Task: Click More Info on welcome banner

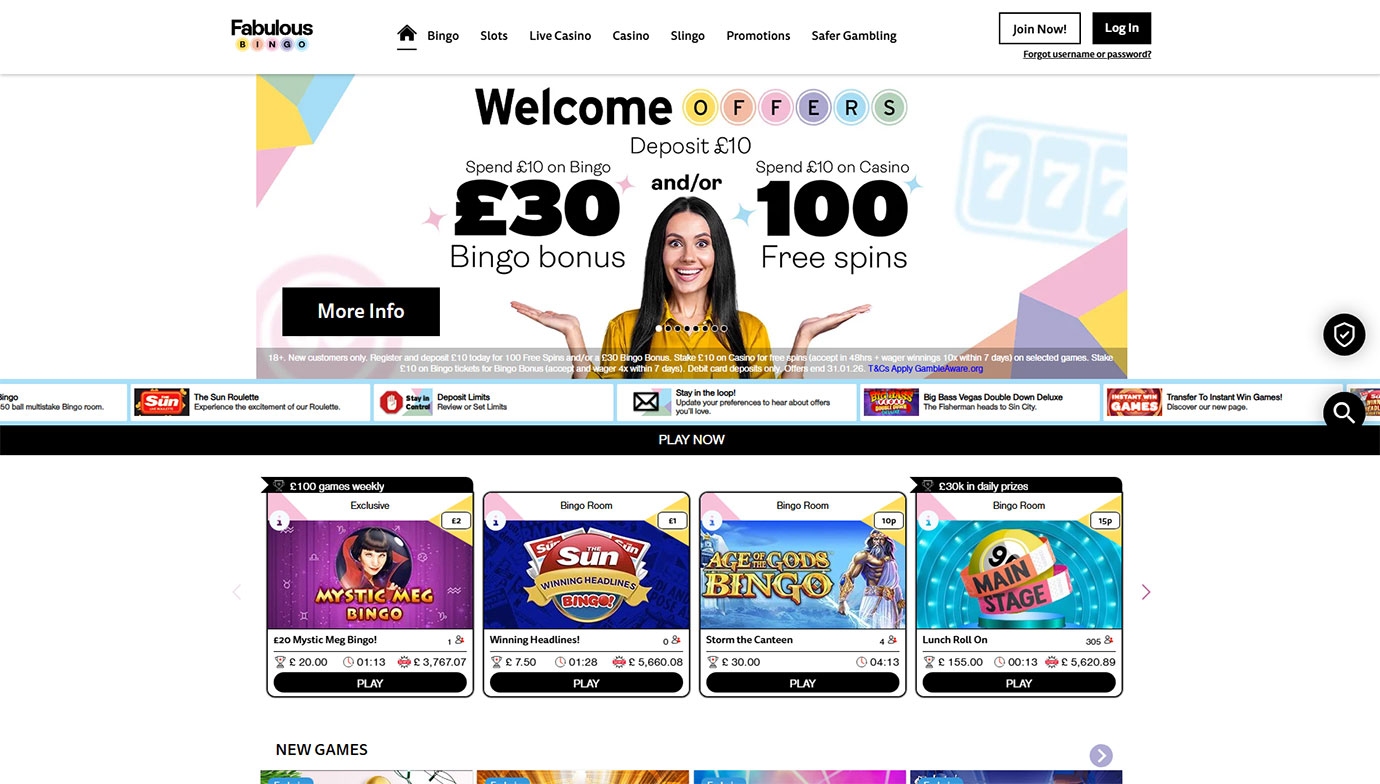Action: [x=361, y=311]
